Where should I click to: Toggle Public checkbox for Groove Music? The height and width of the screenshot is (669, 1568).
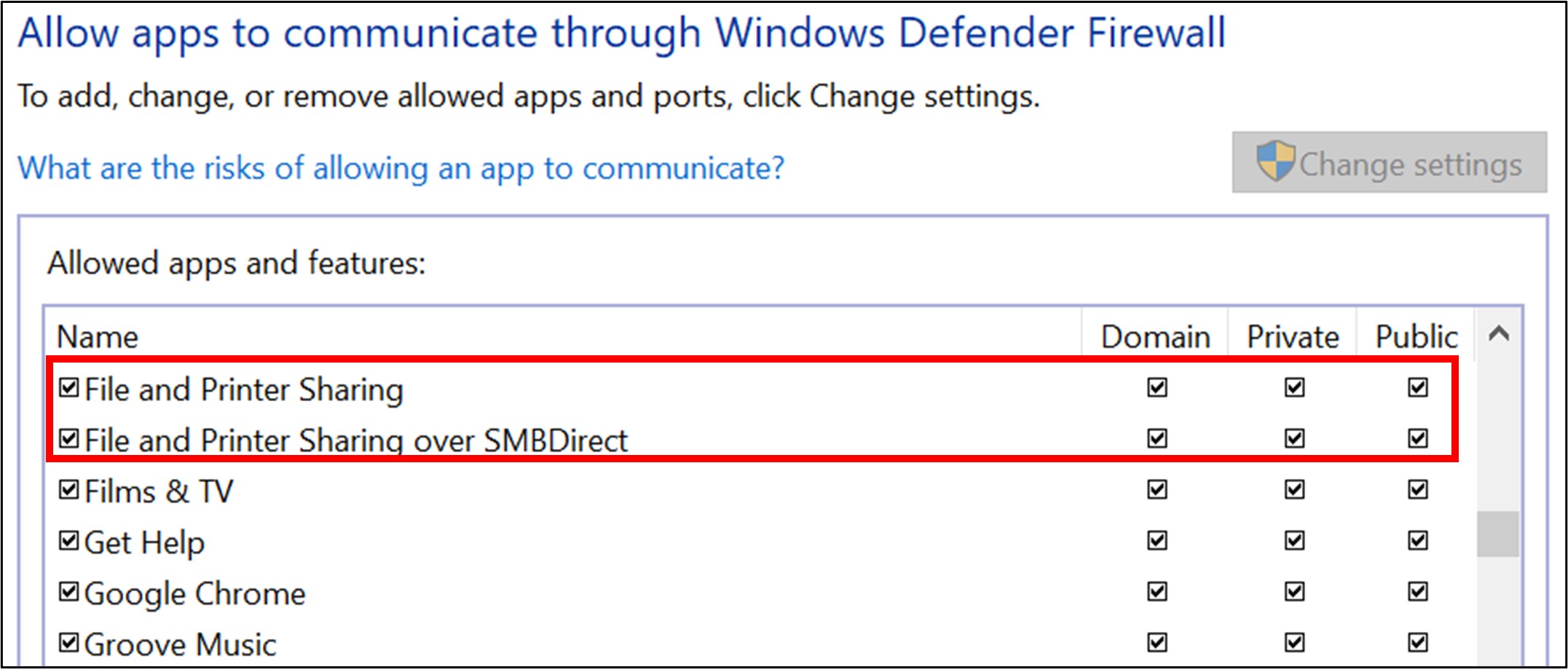pyautogui.click(x=1417, y=642)
